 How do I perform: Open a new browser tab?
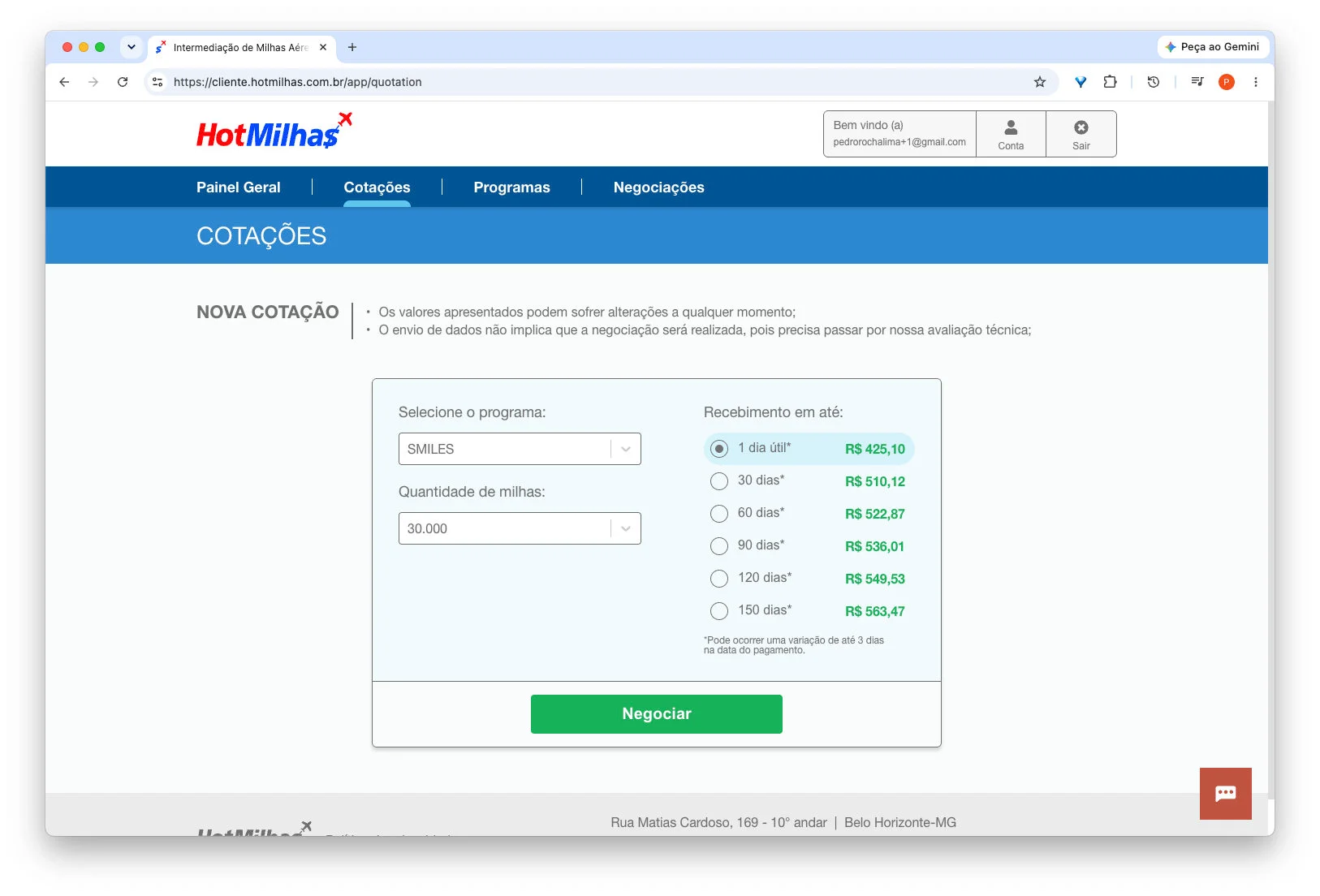pos(352,47)
